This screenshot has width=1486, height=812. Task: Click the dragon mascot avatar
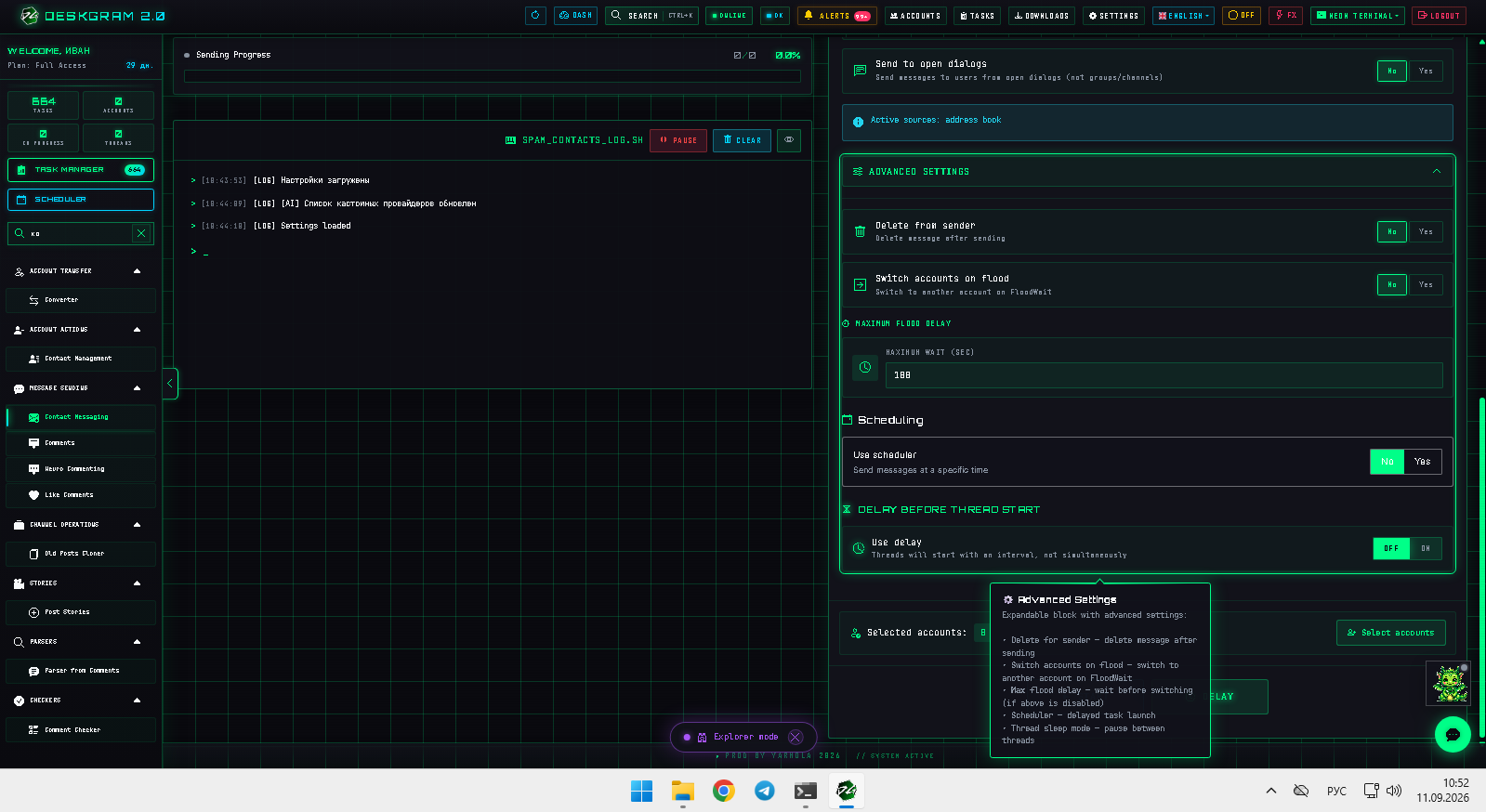[1449, 683]
